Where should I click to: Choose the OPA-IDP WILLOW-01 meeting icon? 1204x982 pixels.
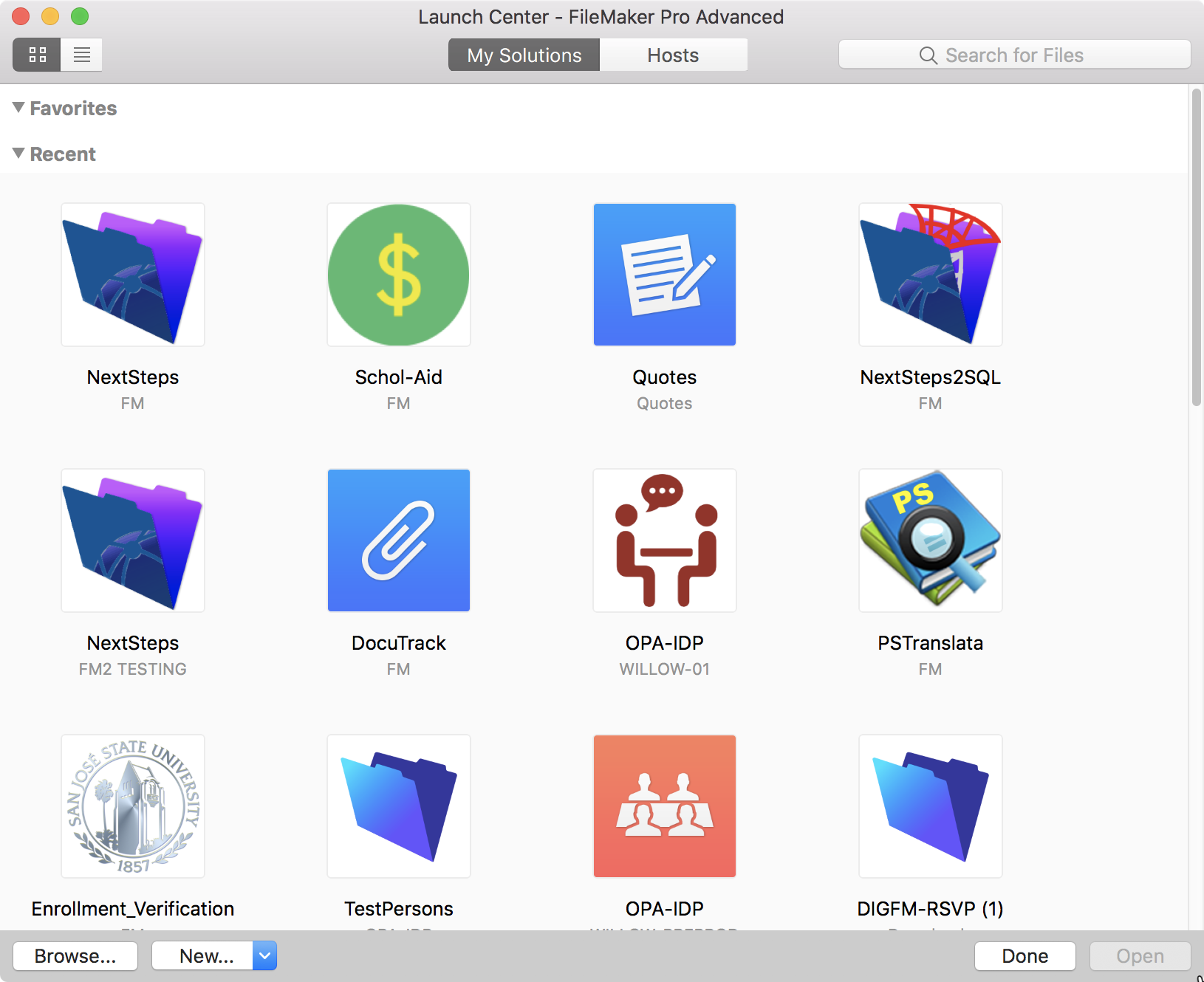[664, 540]
